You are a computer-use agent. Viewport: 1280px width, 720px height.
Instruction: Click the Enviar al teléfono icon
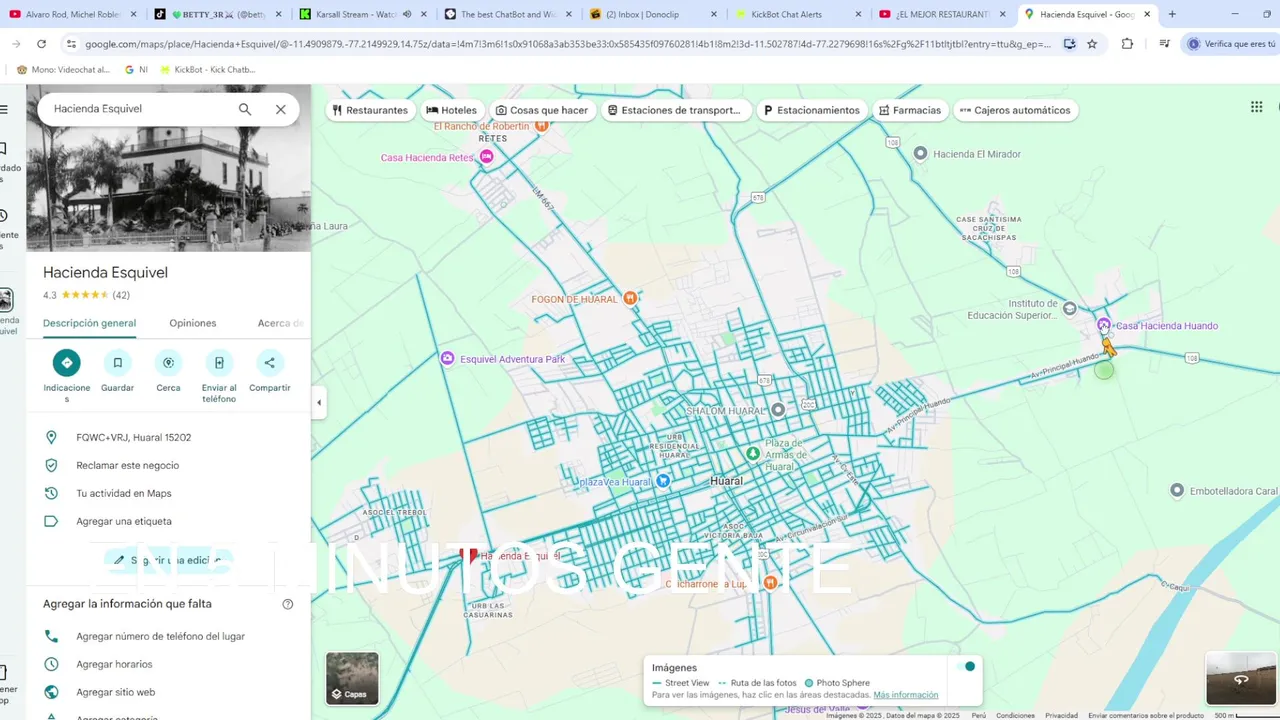[219, 362]
